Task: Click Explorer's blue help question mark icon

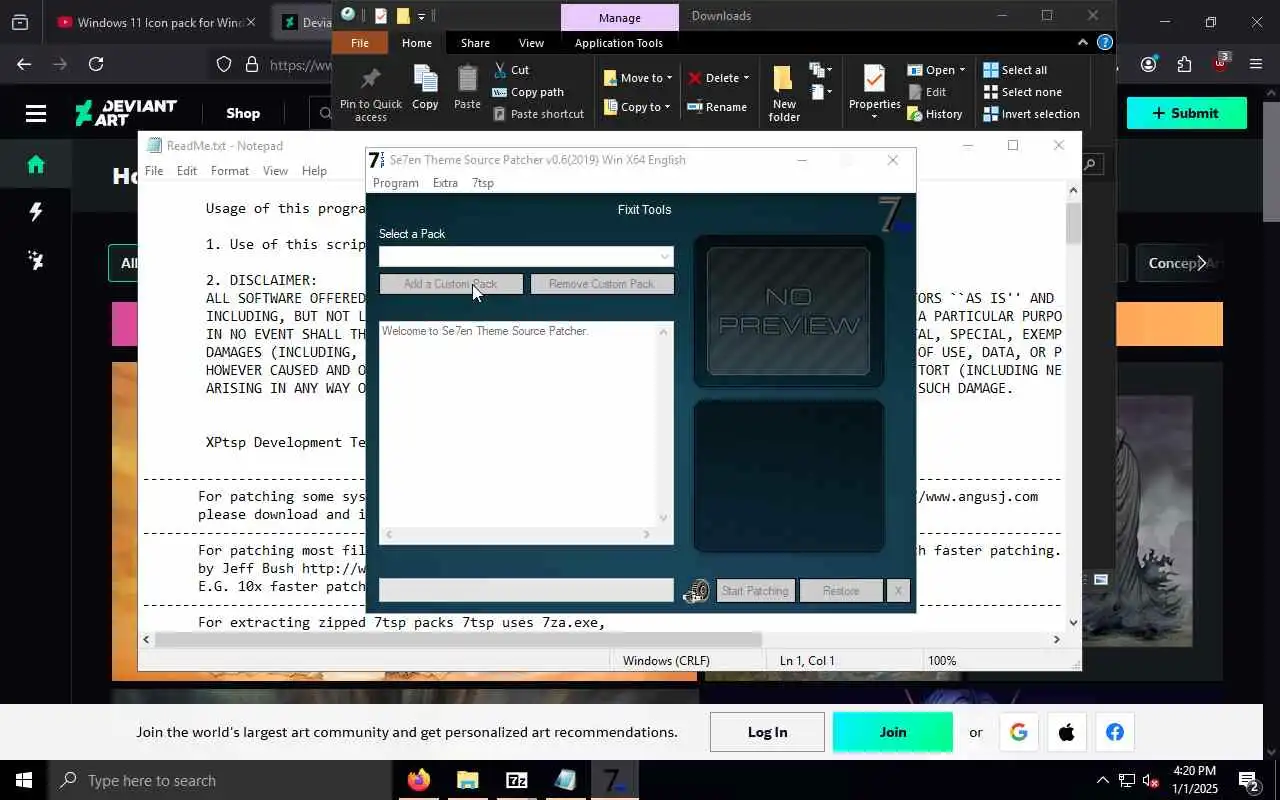Action: click(x=1104, y=42)
